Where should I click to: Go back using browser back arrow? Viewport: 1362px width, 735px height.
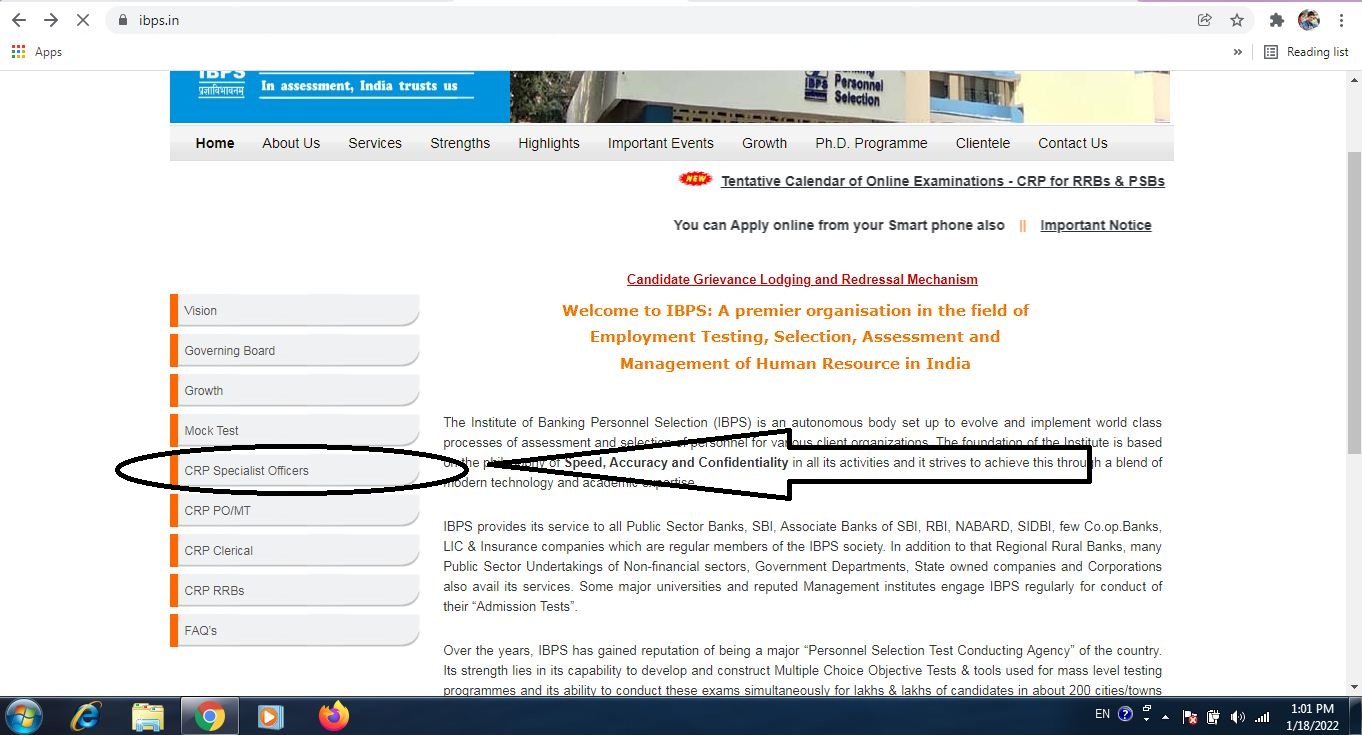[19, 20]
